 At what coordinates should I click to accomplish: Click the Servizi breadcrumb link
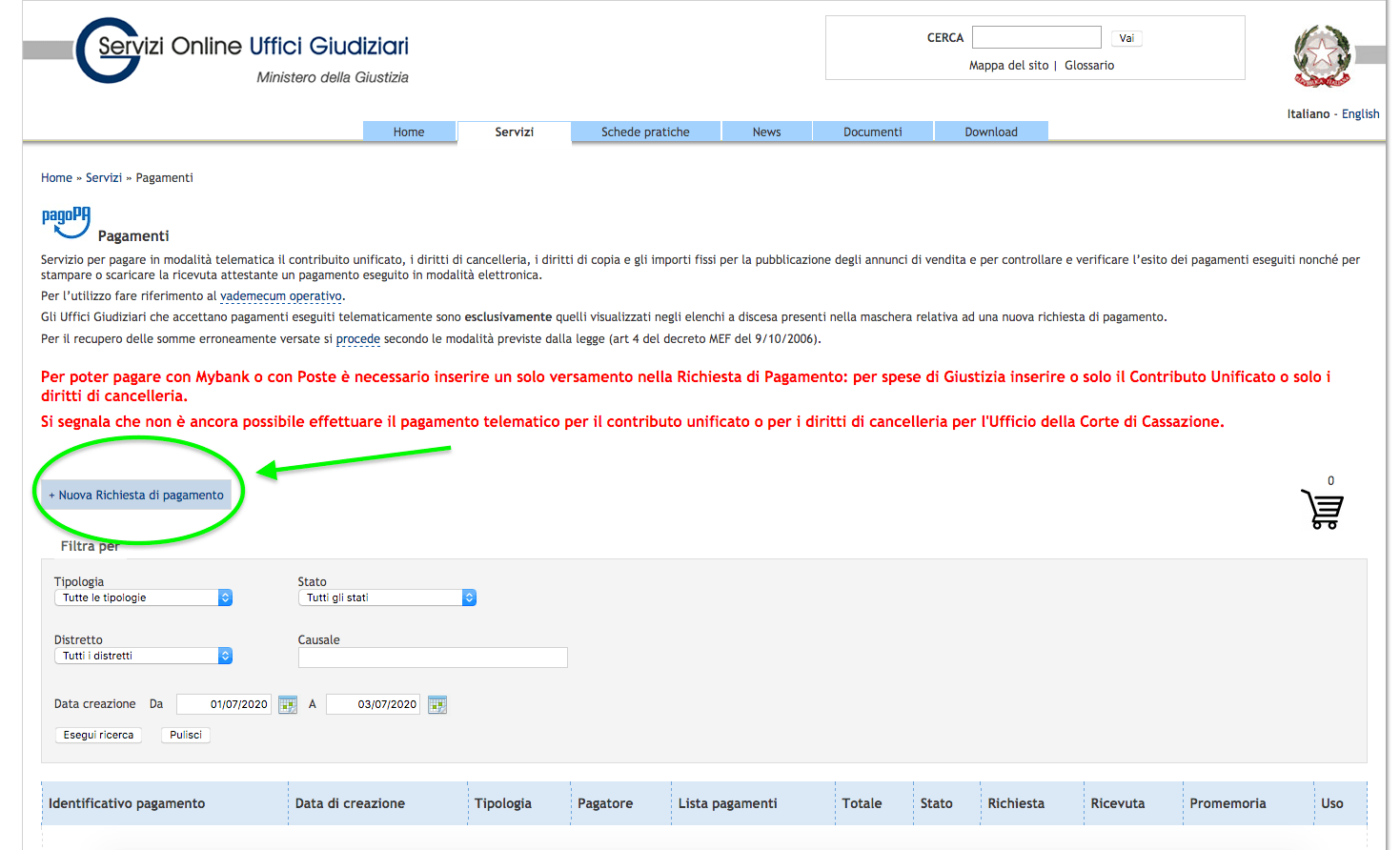coord(104,178)
